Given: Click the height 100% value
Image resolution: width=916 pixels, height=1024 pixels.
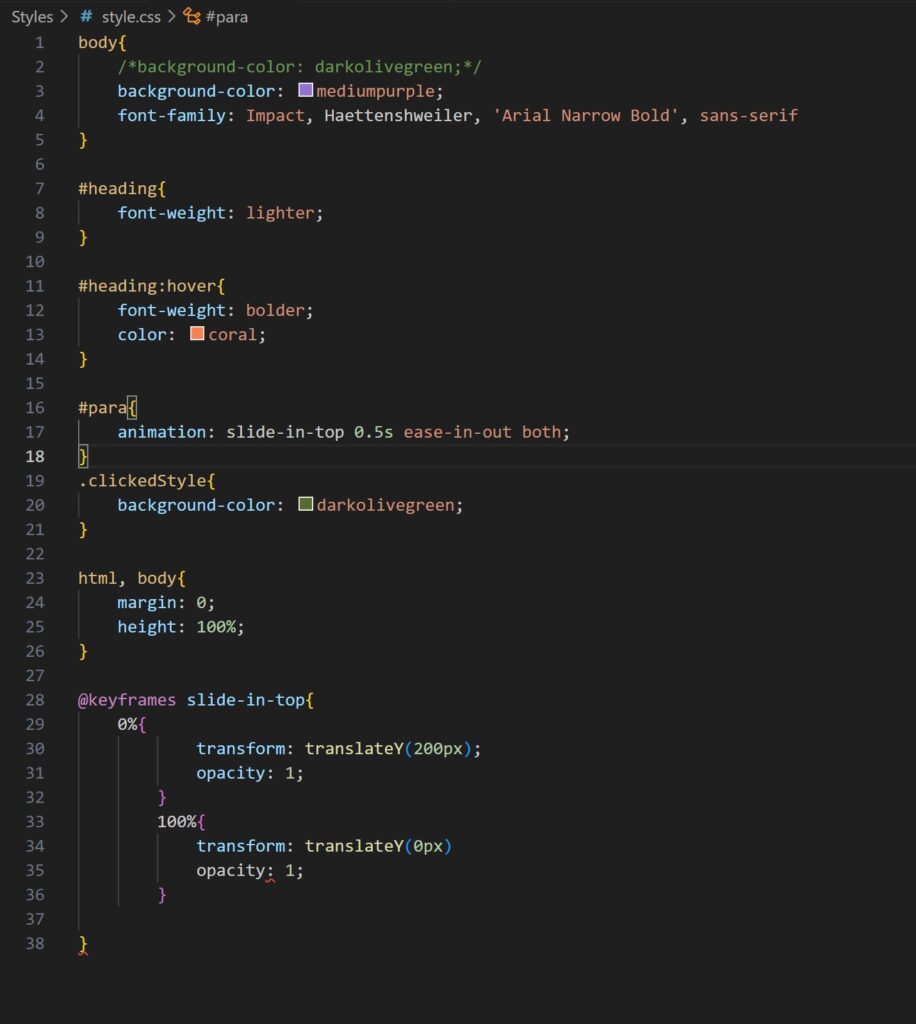Looking at the screenshot, I should pos(215,626).
